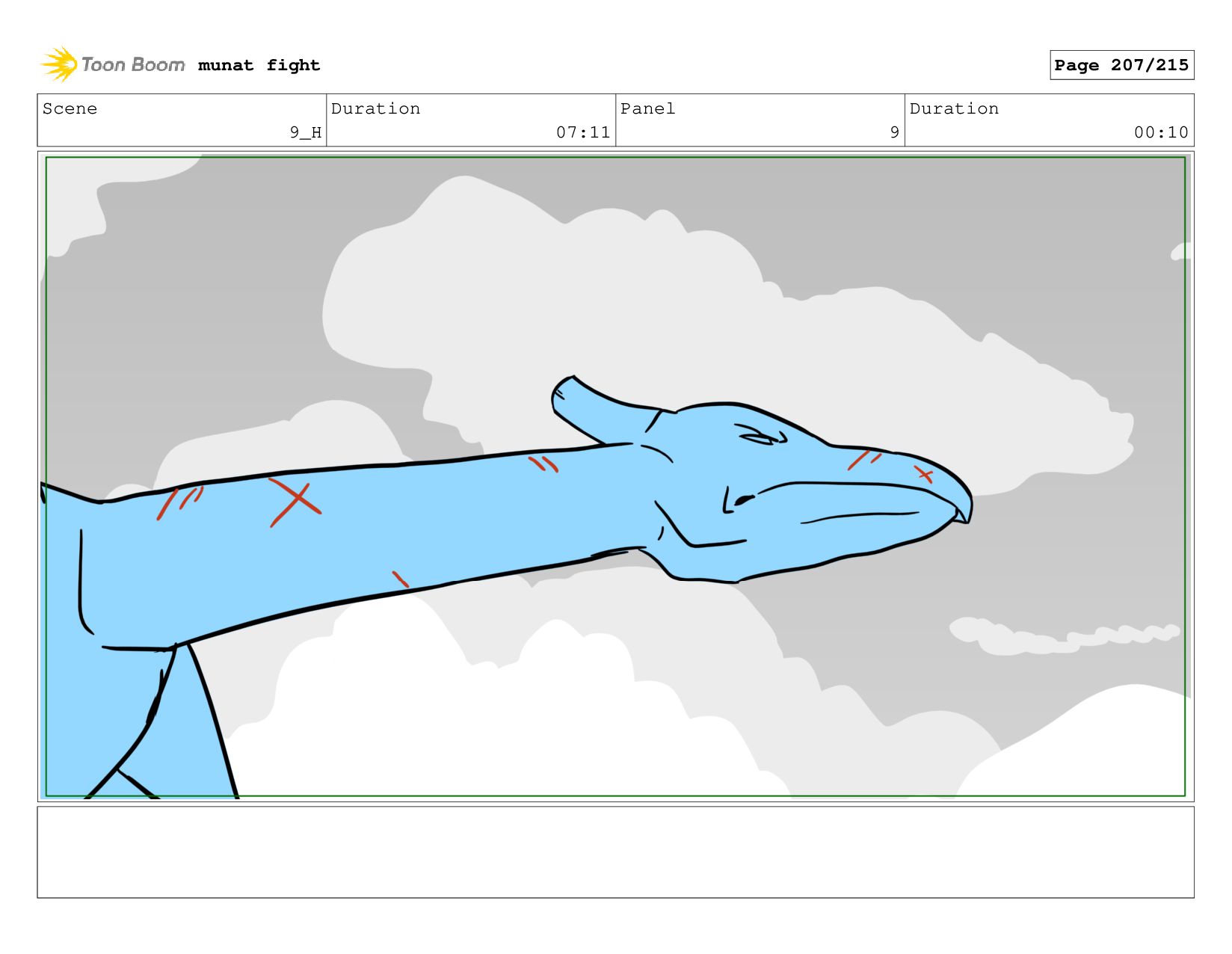
Task: Click the 'Panel' header label
Action: (x=647, y=108)
